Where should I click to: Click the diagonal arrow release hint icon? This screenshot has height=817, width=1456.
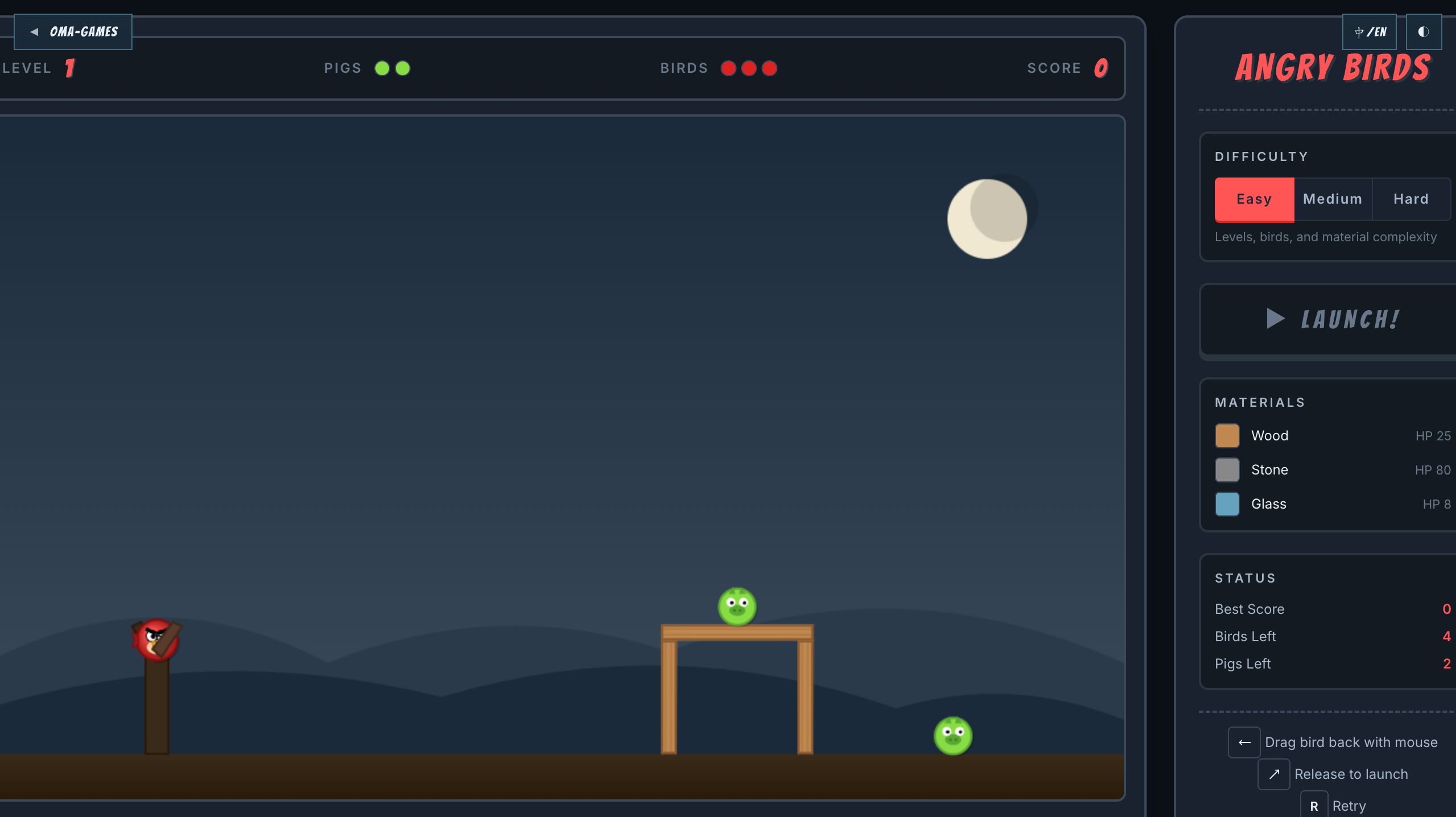pos(1274,774)
